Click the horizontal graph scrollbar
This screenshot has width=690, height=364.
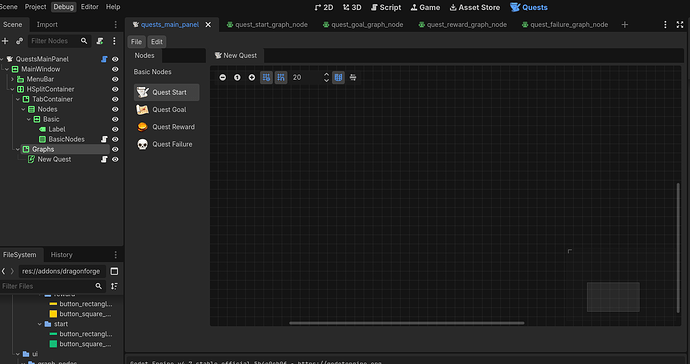[407, 323]
